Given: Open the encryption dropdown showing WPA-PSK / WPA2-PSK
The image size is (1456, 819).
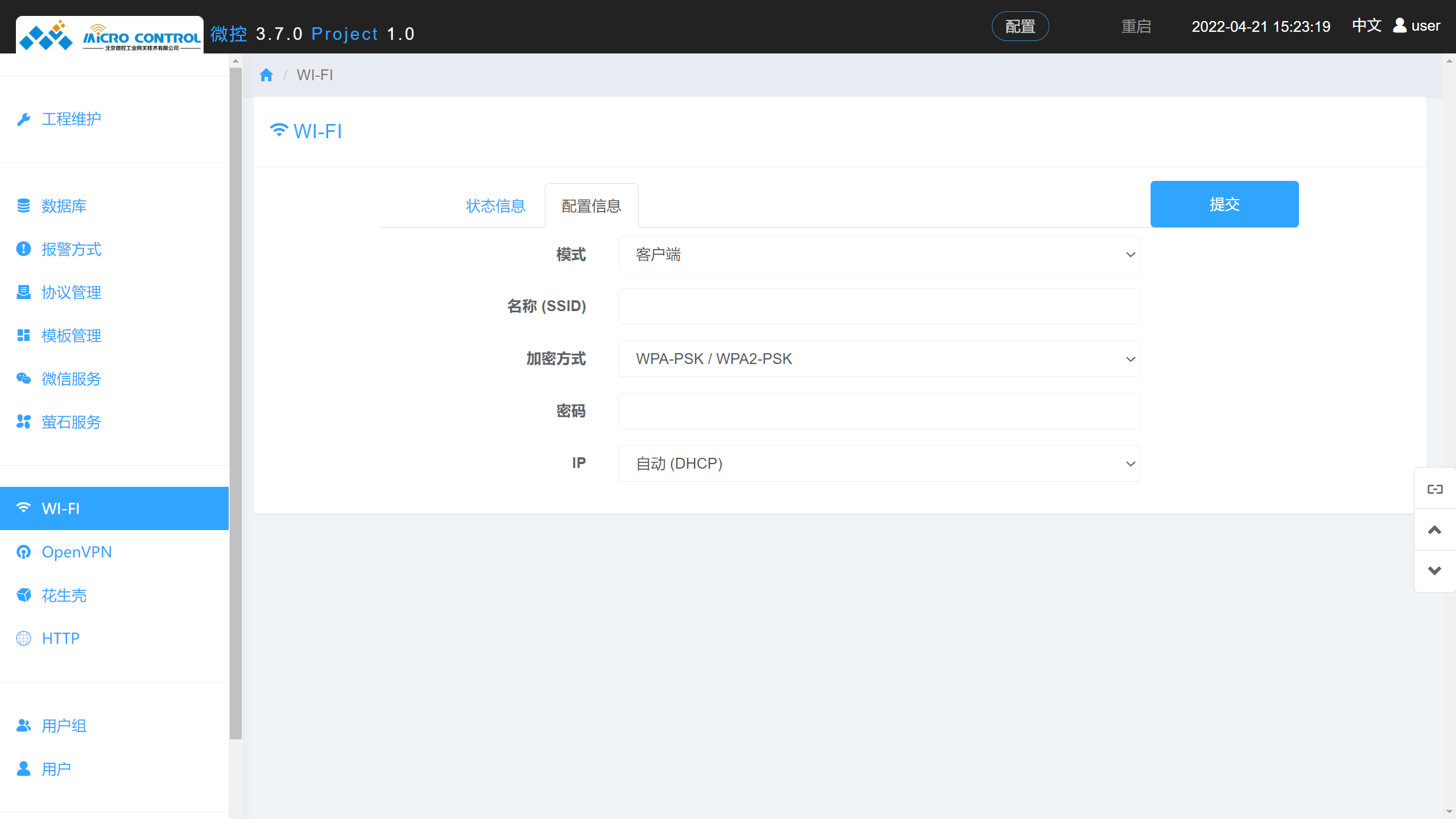Looking at the screenshot, I should (x=879, y=359).
